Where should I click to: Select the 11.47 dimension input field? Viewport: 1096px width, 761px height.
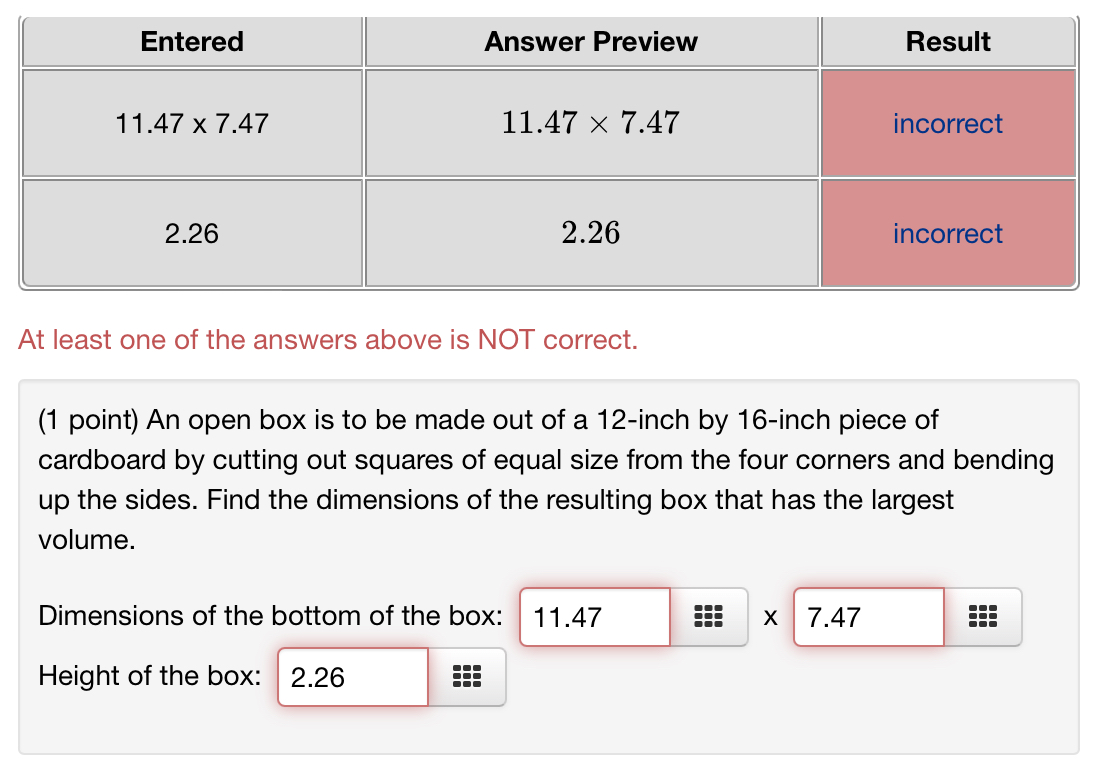click(594, 617)
